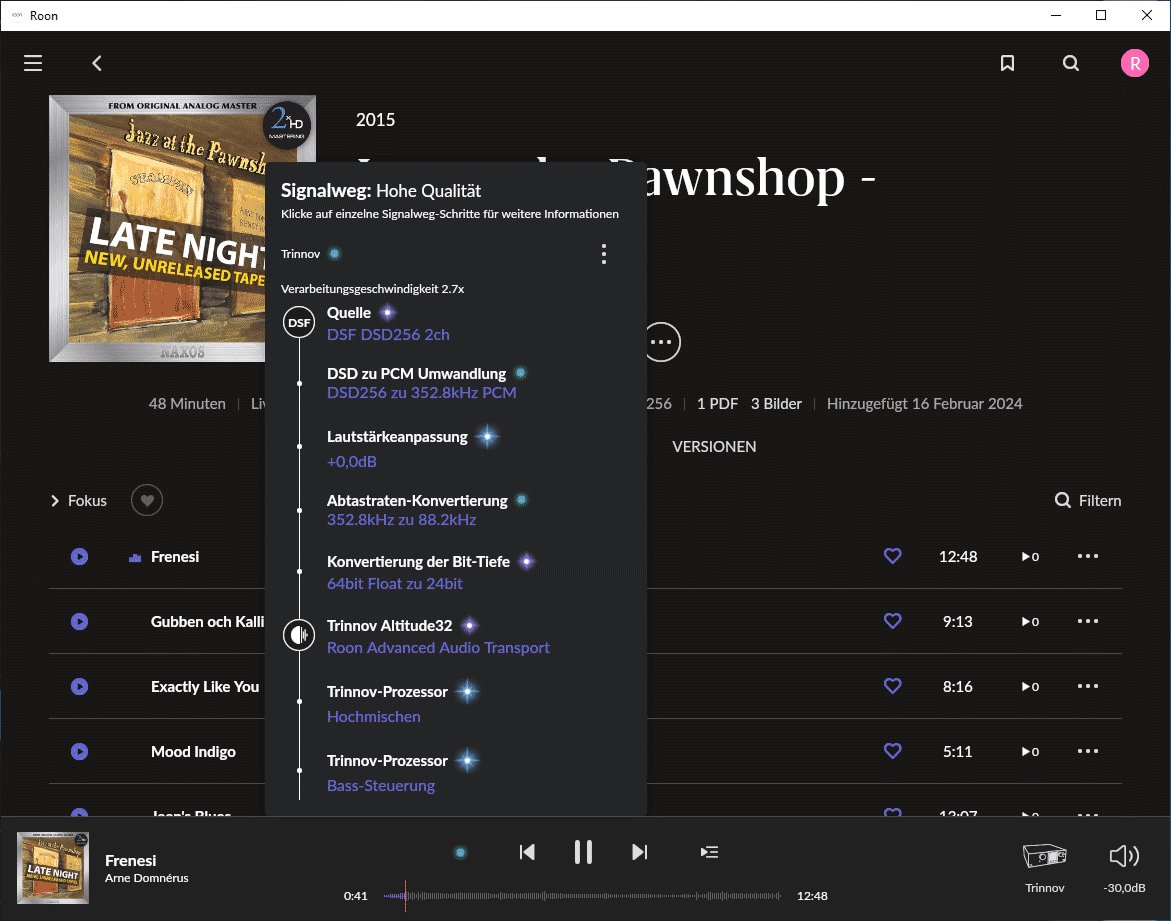Expand the Fokus section
1171x921 pixels.
pos(78,500)
